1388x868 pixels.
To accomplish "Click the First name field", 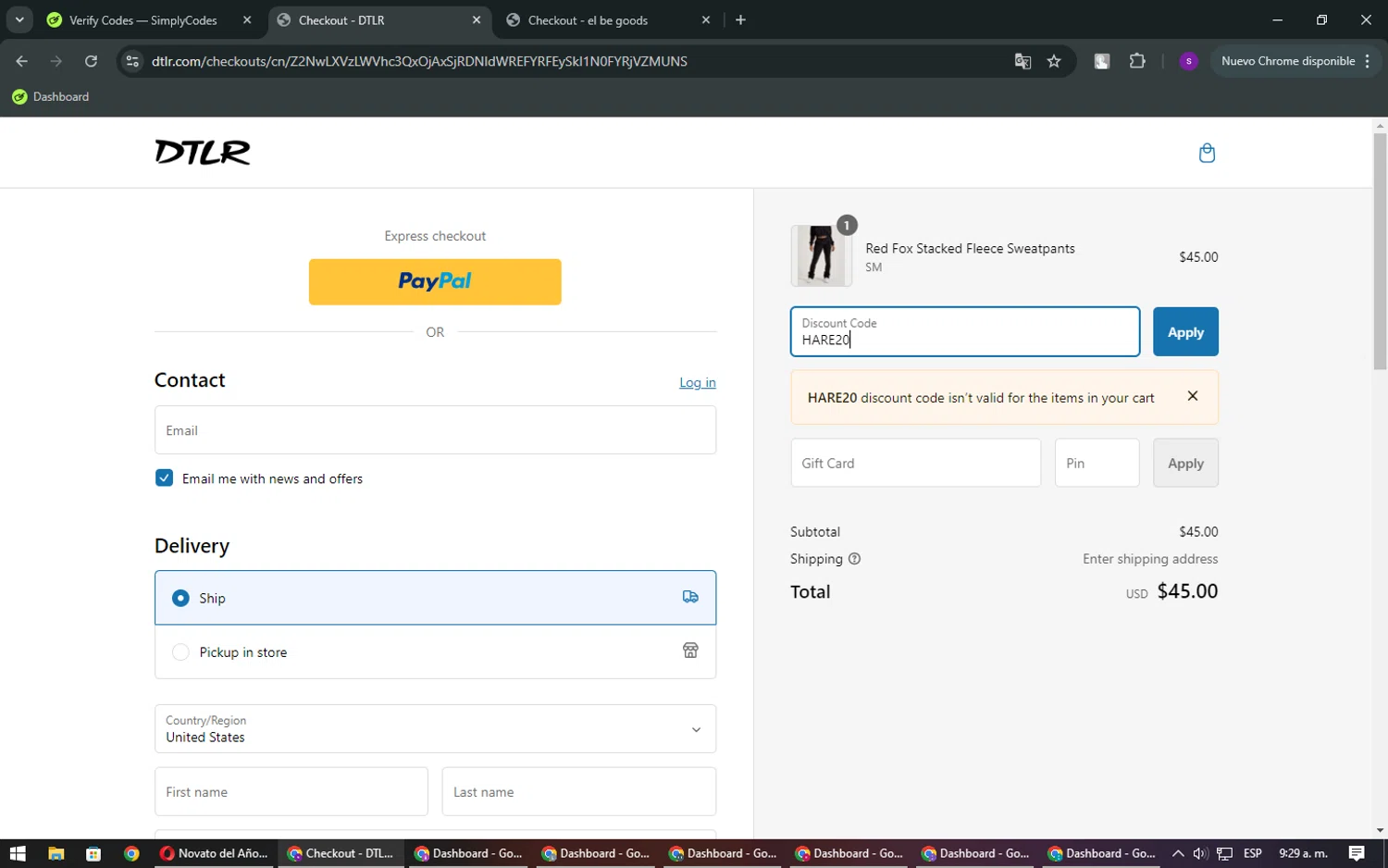I will point(291,792).
